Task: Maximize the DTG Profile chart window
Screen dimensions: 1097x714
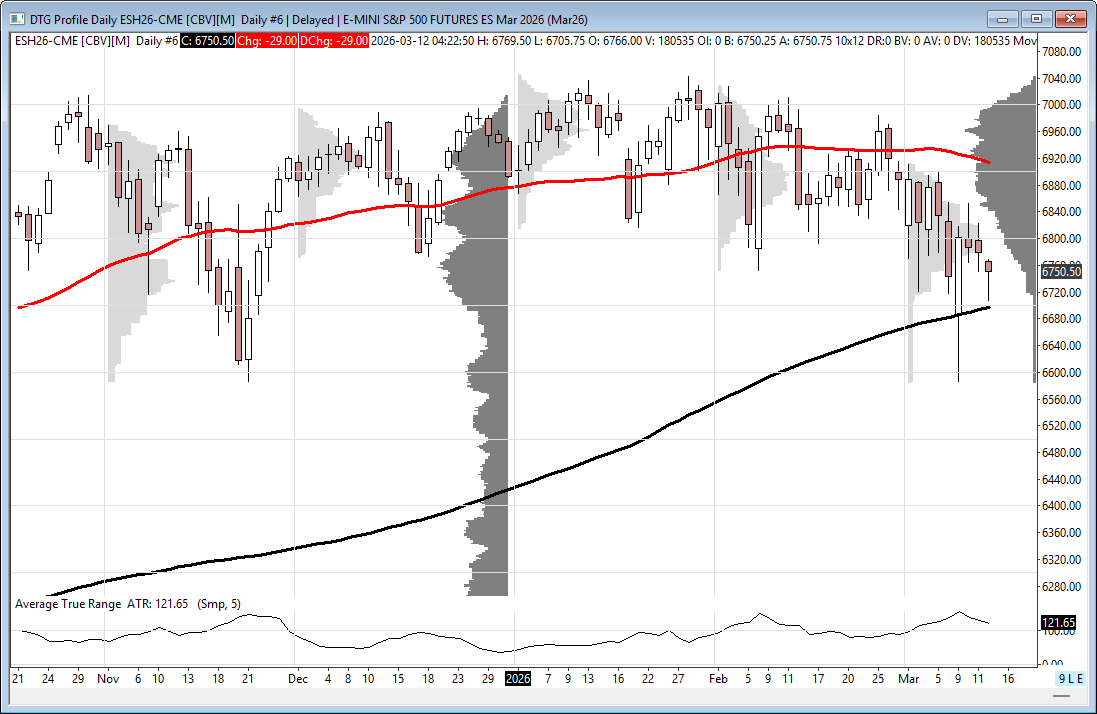Action: point(1036,18)
